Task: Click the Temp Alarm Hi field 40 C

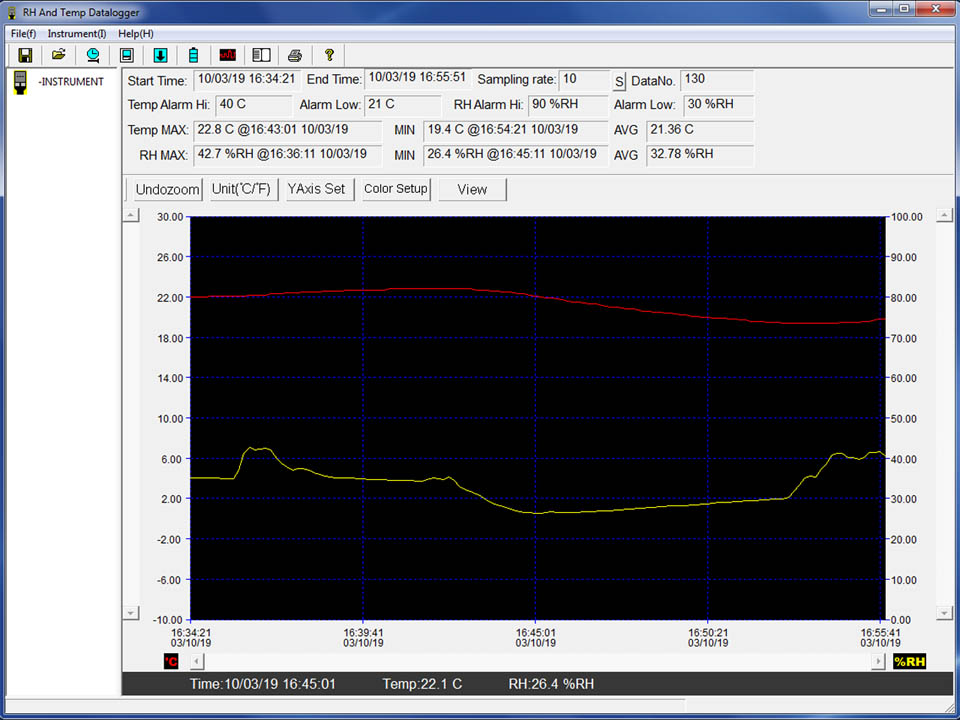Action: pos(254,105)
